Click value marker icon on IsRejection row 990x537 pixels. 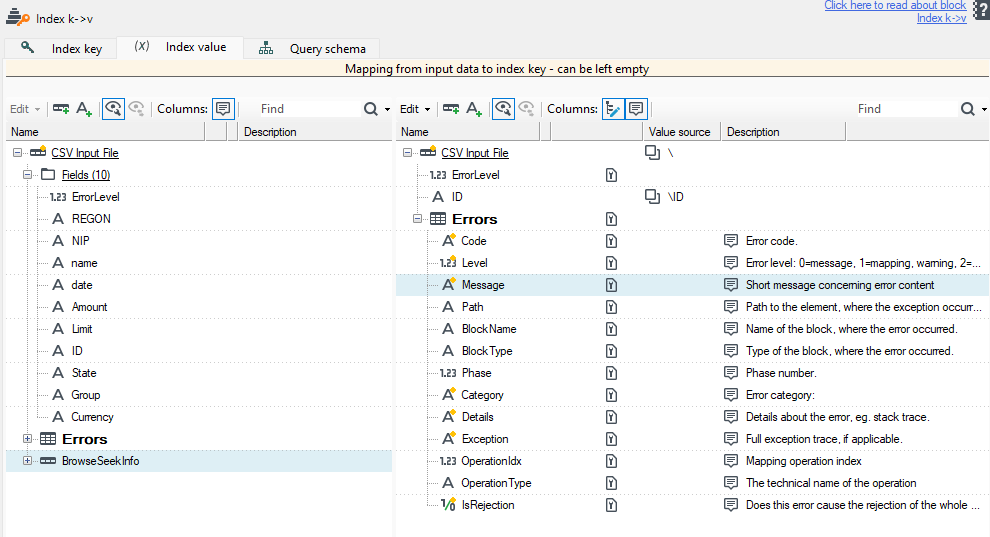(611, 505)
